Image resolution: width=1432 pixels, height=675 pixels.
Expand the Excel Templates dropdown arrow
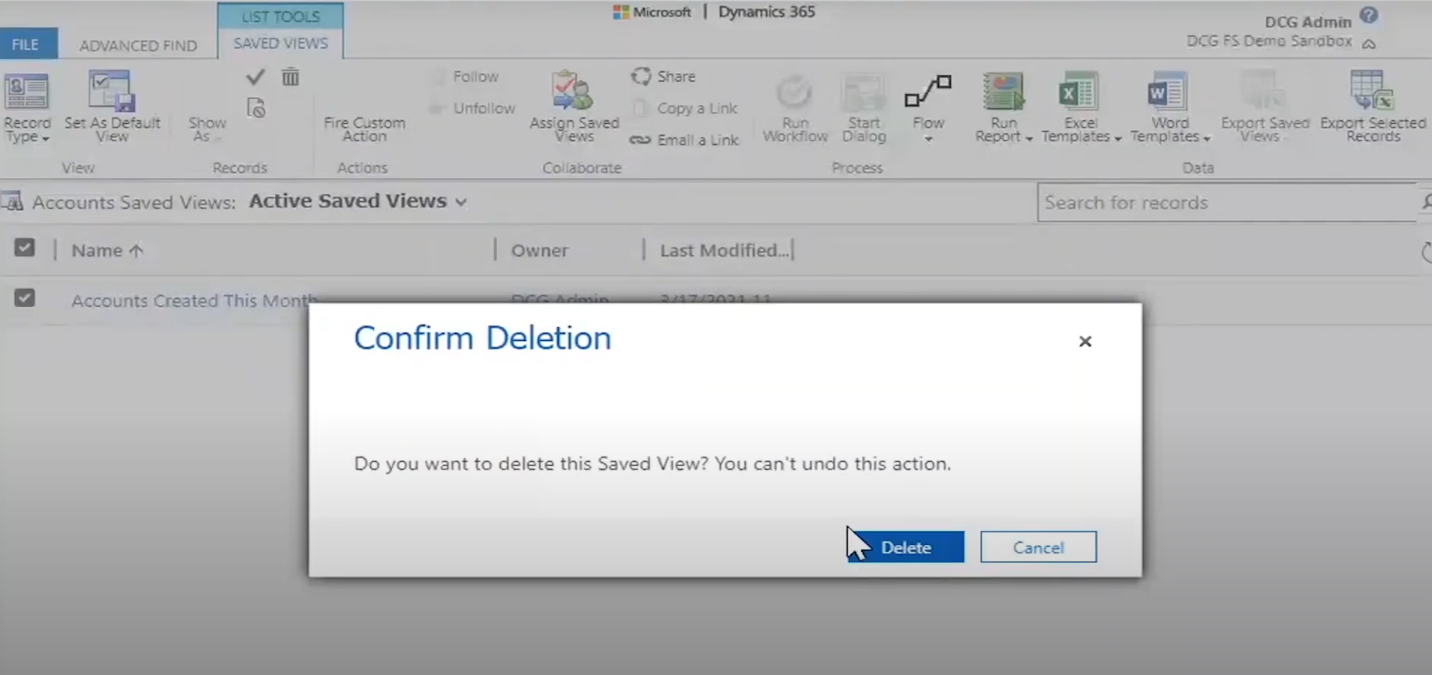point(1118,139)
